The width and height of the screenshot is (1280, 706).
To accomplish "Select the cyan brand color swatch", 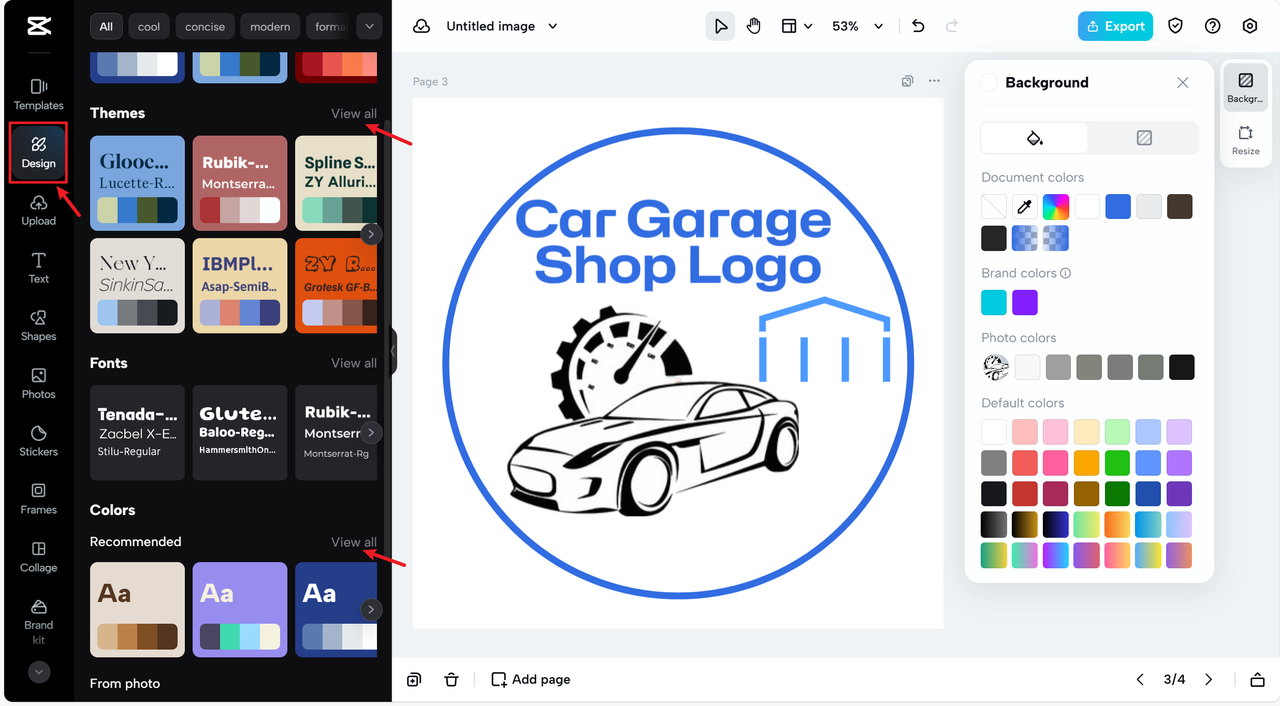I will pos(994,302).
